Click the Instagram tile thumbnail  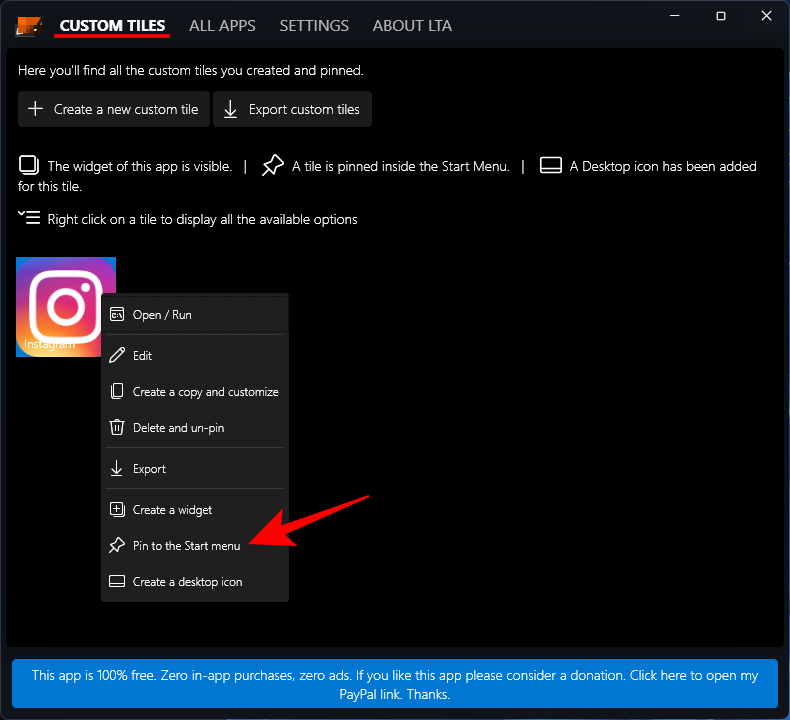coord(58,300)
